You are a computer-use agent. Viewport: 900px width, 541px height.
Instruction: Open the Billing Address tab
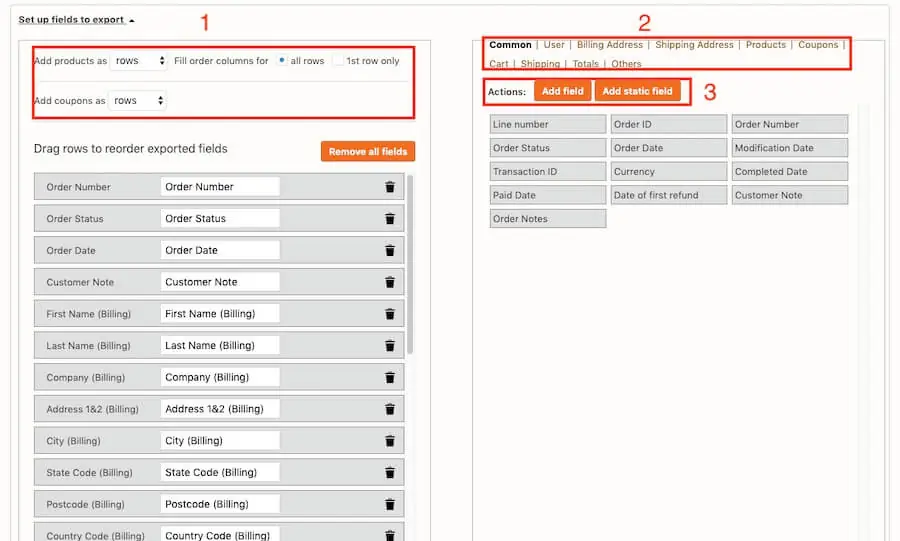[x=610, y=45]
